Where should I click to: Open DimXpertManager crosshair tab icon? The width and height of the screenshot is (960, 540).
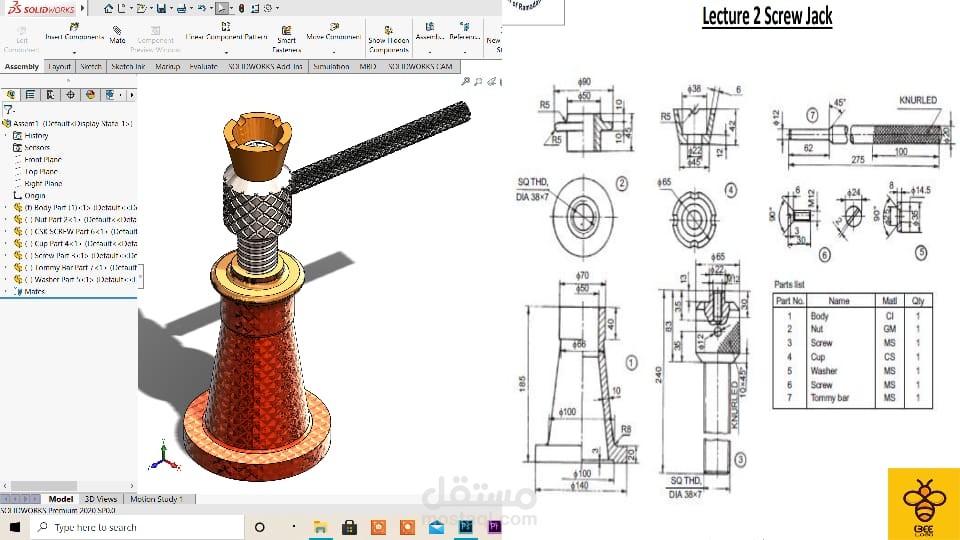[x=70, y=94]
